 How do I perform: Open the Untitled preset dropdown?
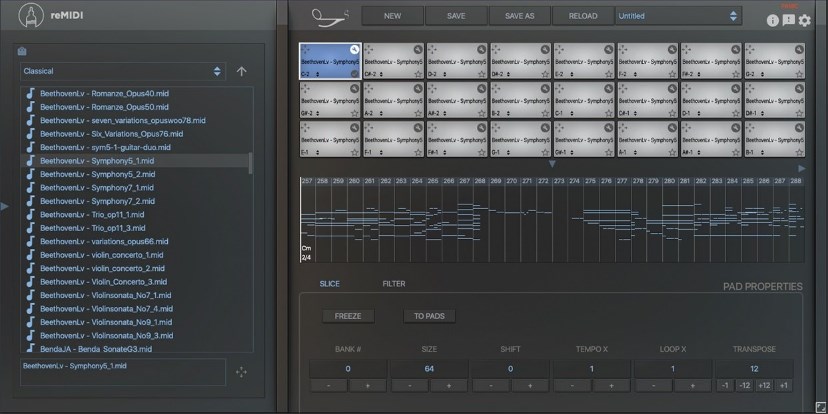[x=678, y=16]
